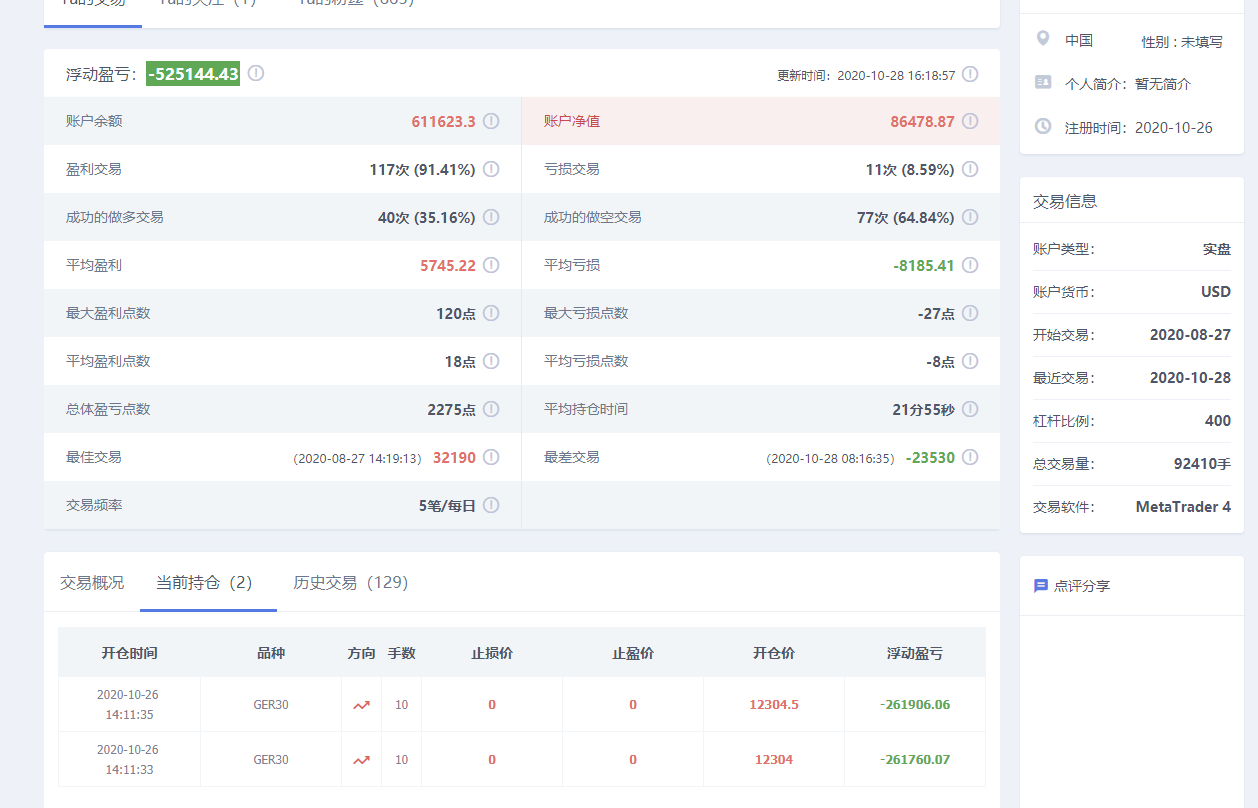Click info icon for 总体盈亏点数 2275点
The width and height of the screenshot is (1258, 808).
[x=491, y=409]
